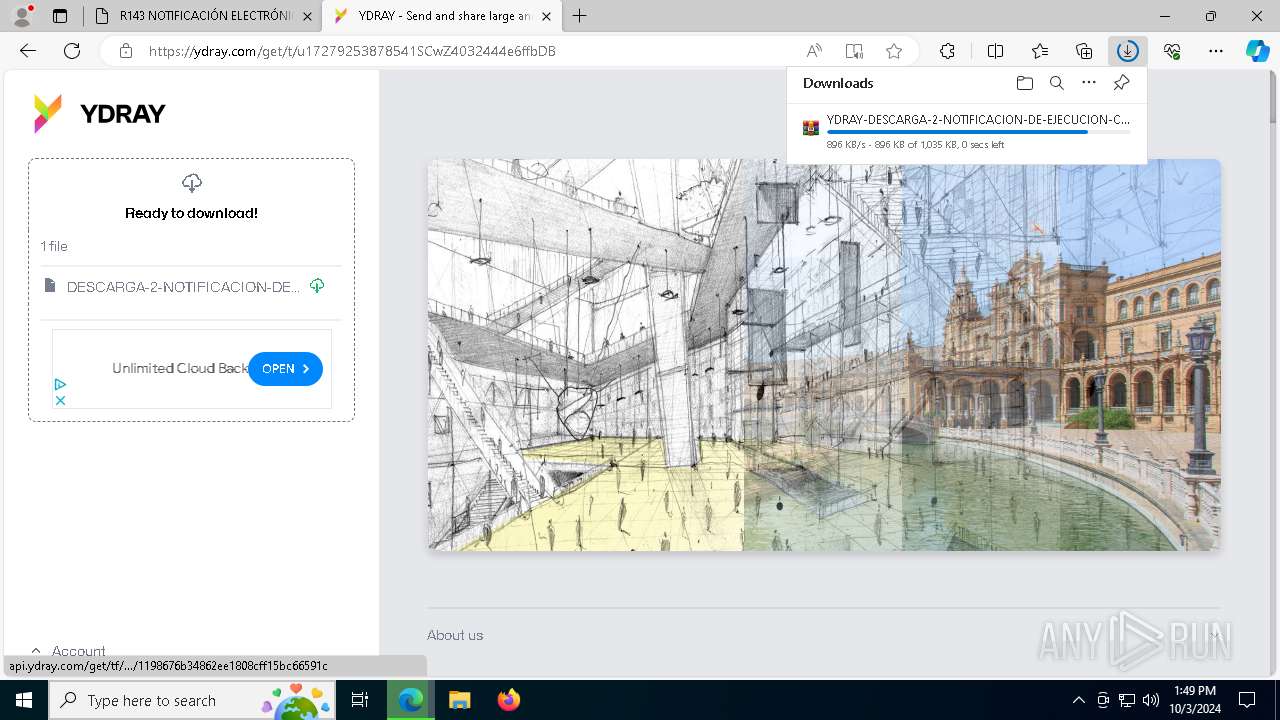Viewport: 1280px width, 720px height.
Task: Click the cloud download icon above Ready to download
Action: click(192, 182)
